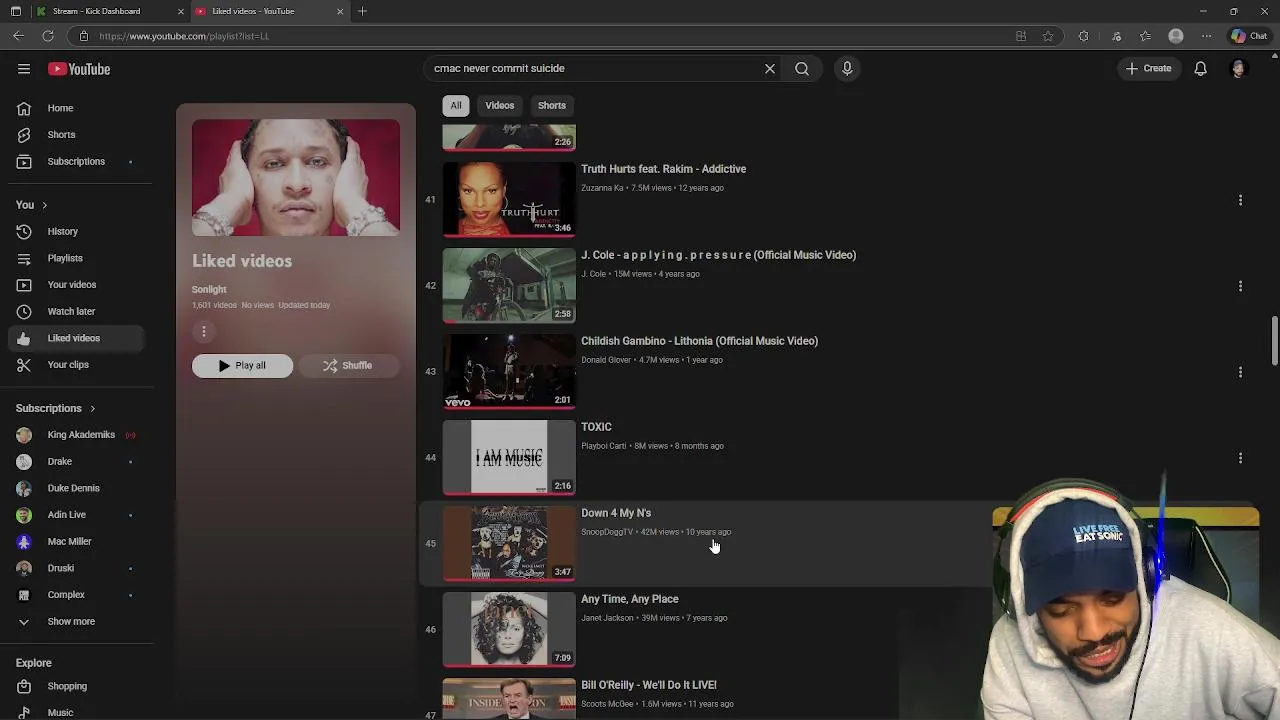The width and height of the screenshot is (1280, 720).
Task: Open the account avatar menu
Action: tap(1238, 69)
